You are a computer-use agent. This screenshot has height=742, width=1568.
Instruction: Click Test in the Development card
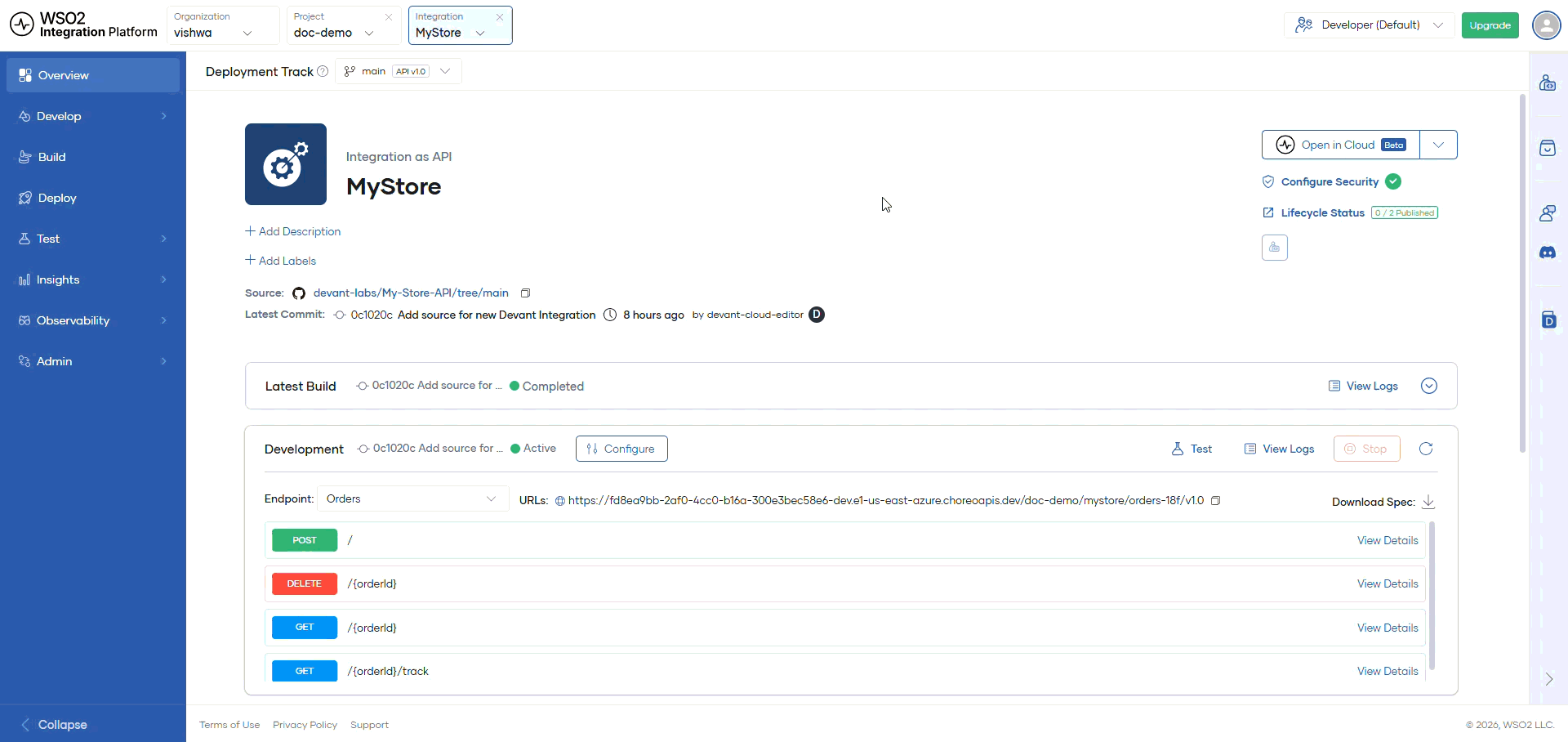[x=1192, y=449]
